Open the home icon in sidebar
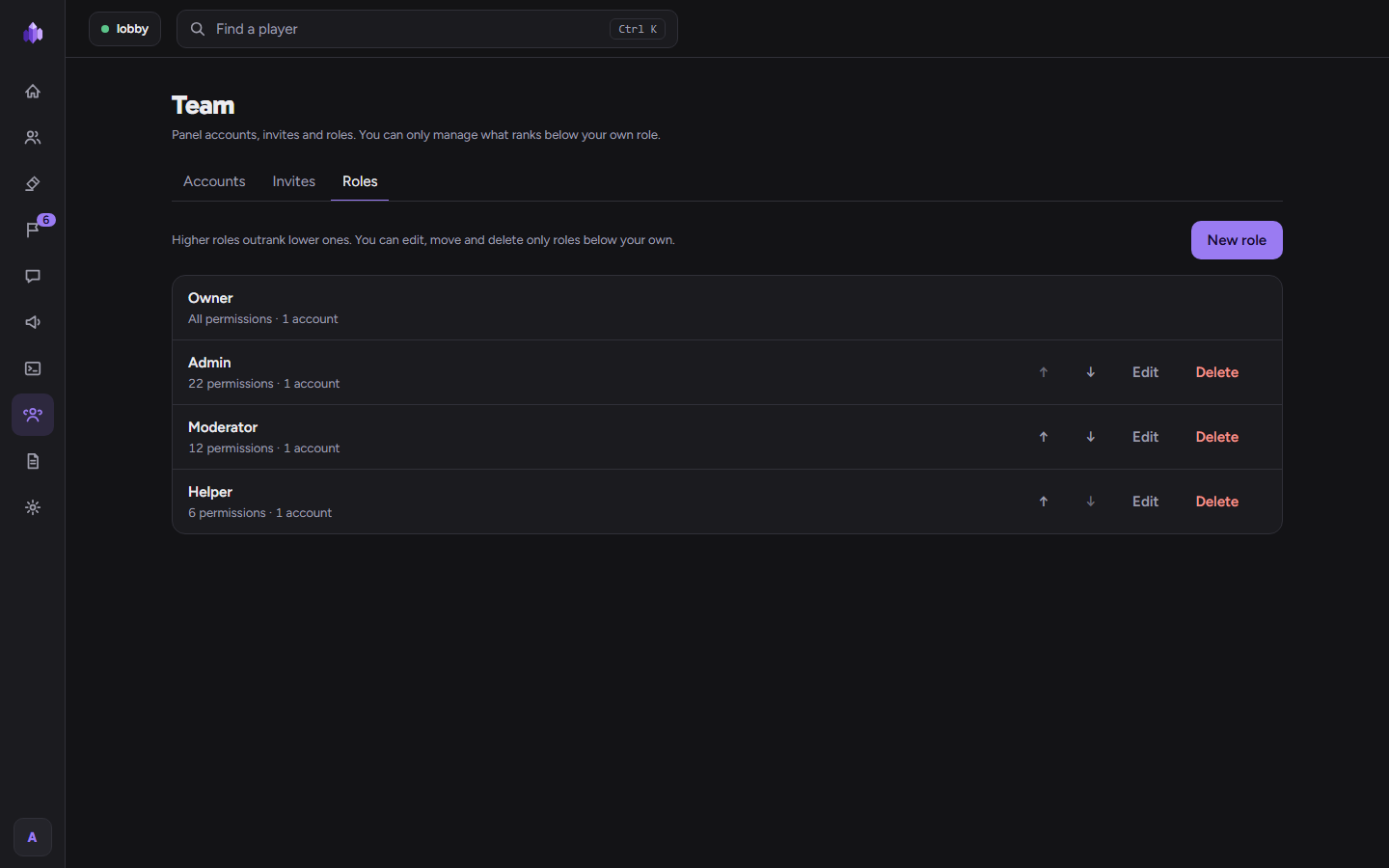Viewport: 1389px width, 868px height. (x=33, y=91)
